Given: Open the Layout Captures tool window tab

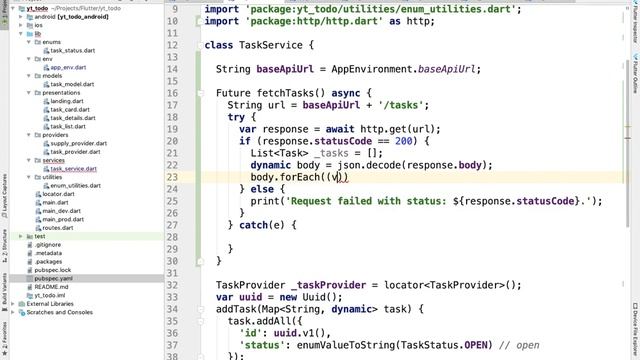Looking at the screenshot, I should [4, 195].
